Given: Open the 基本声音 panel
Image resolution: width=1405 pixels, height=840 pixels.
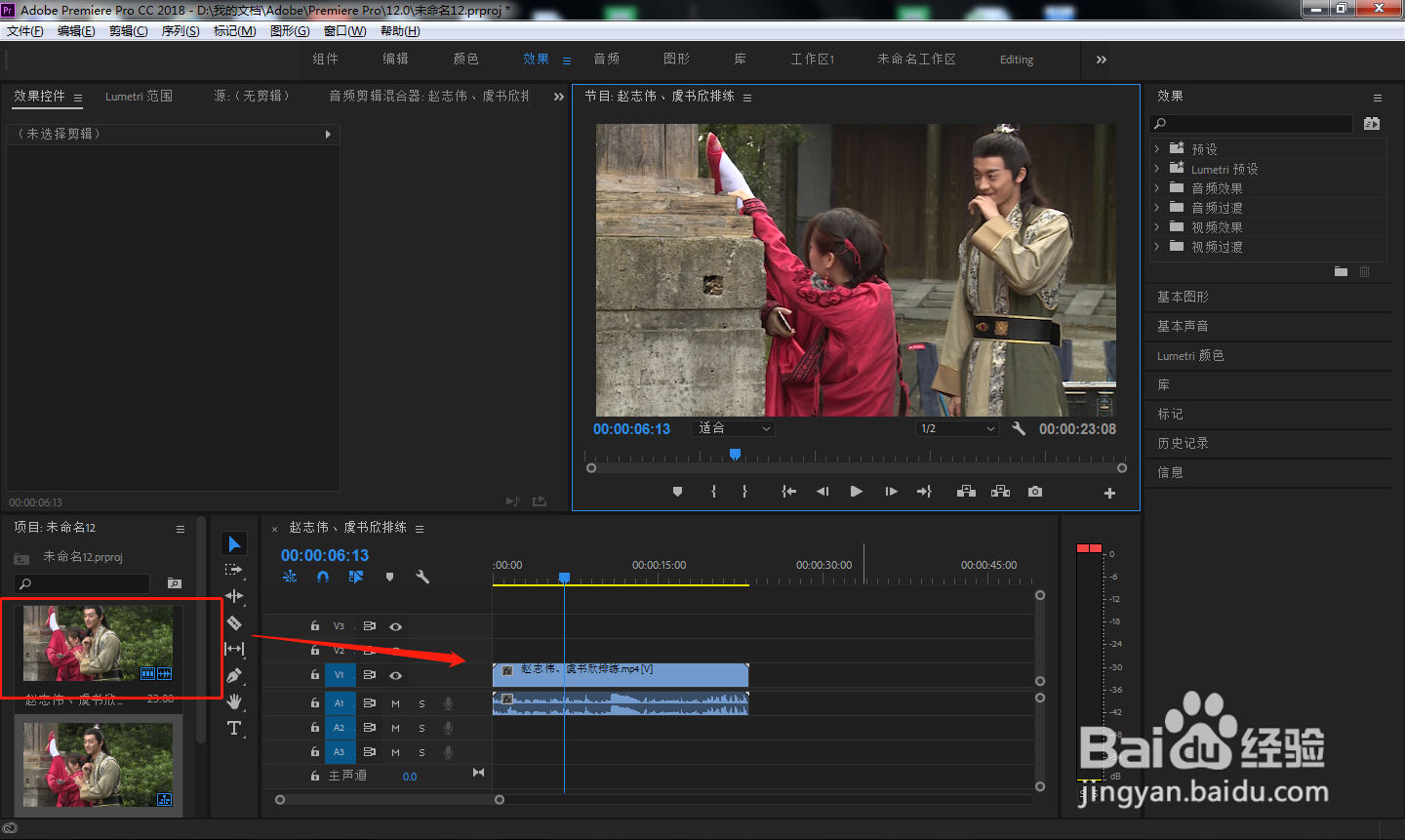Looking at the screenshot, I should tap(1183, 326).
